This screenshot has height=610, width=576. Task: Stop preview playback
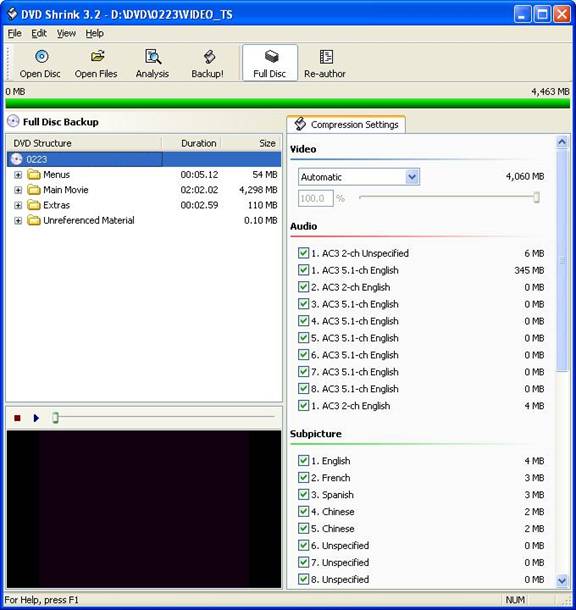pyautogui.click(x=17, y=418)
